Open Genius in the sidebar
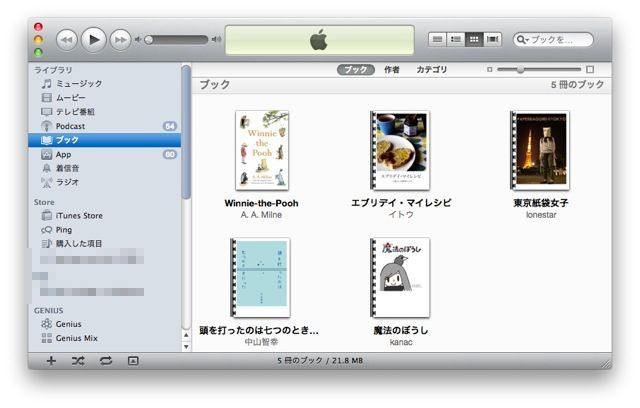 tap(105, 324)
